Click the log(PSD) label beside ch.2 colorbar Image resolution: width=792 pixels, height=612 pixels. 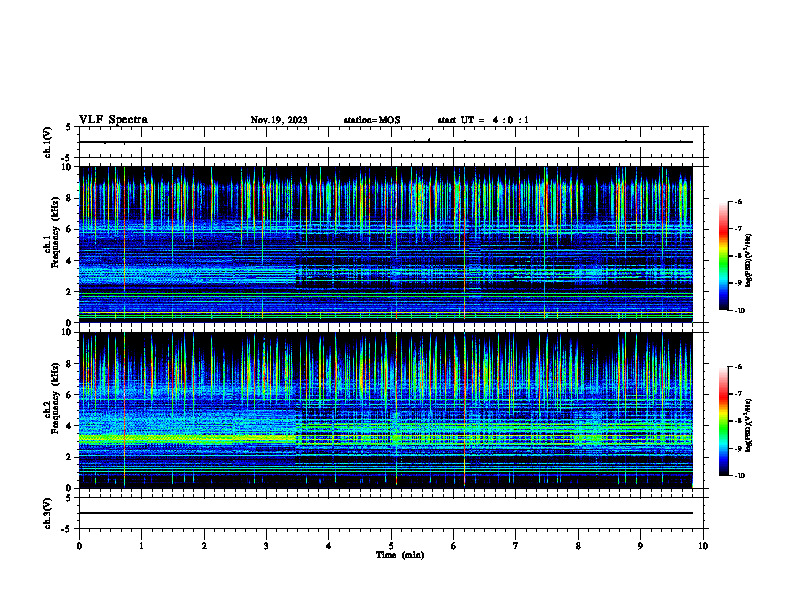[749, 425]
